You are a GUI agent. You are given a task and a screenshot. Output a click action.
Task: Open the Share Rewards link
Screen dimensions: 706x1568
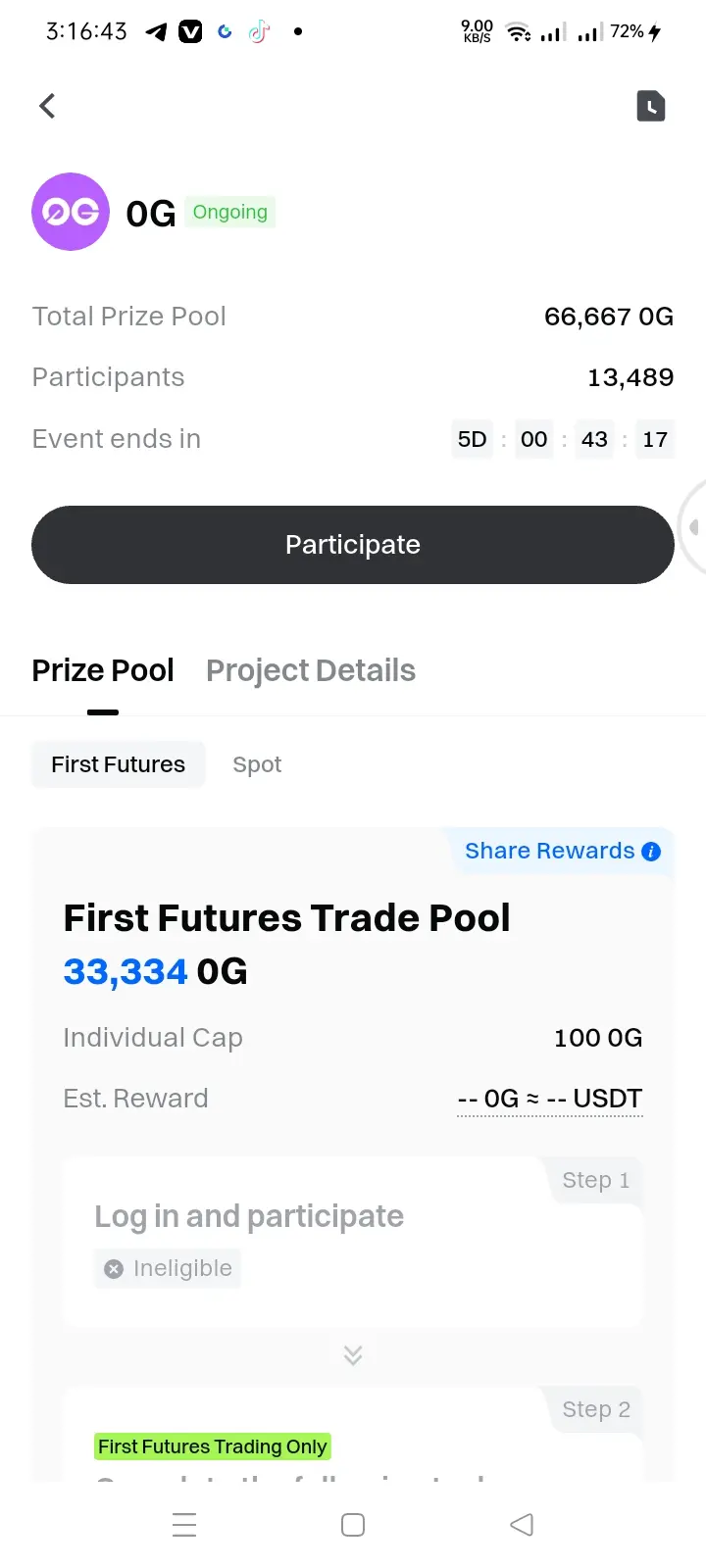click(x=549, y=852)
